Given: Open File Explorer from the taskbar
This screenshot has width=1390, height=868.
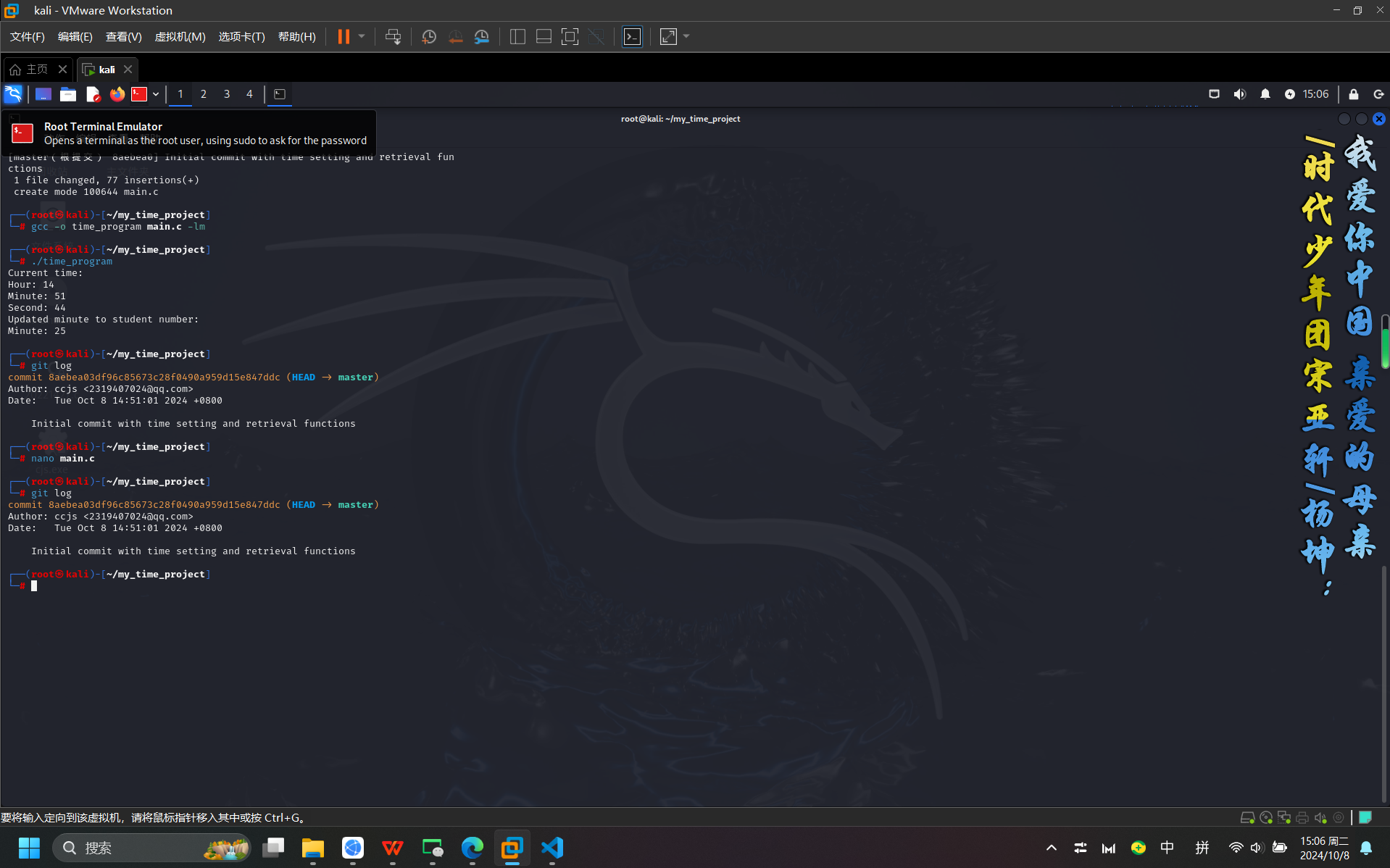Looking at the screenshot, I should (x=313, y=848).
